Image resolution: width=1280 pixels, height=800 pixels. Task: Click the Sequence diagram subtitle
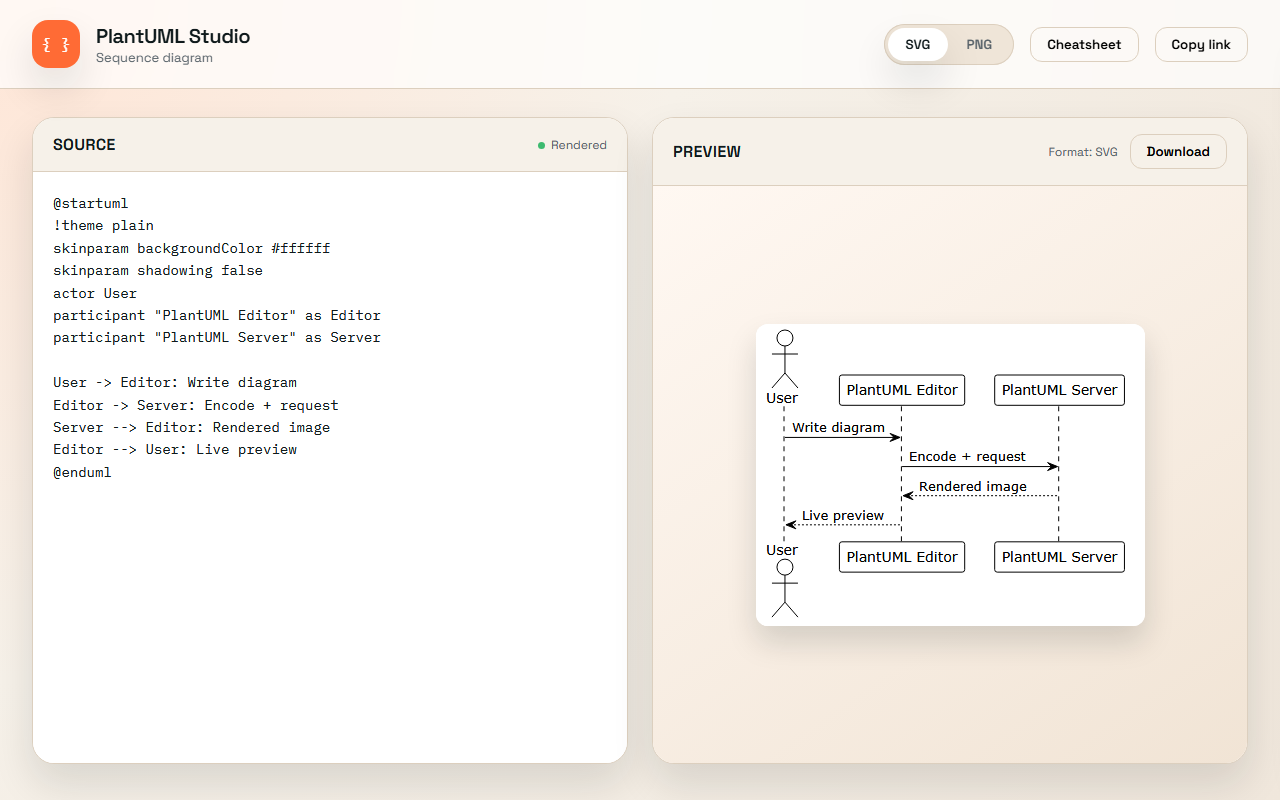pos(154,58)
